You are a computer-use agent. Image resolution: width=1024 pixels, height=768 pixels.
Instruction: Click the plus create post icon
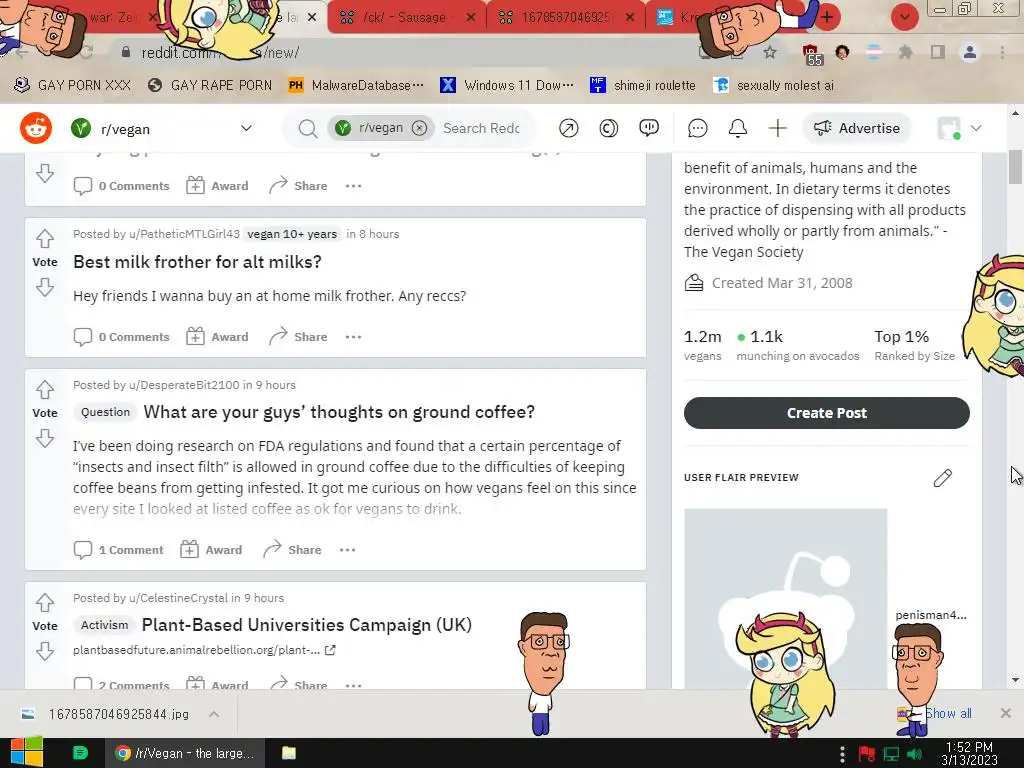(x=777, y=128)
